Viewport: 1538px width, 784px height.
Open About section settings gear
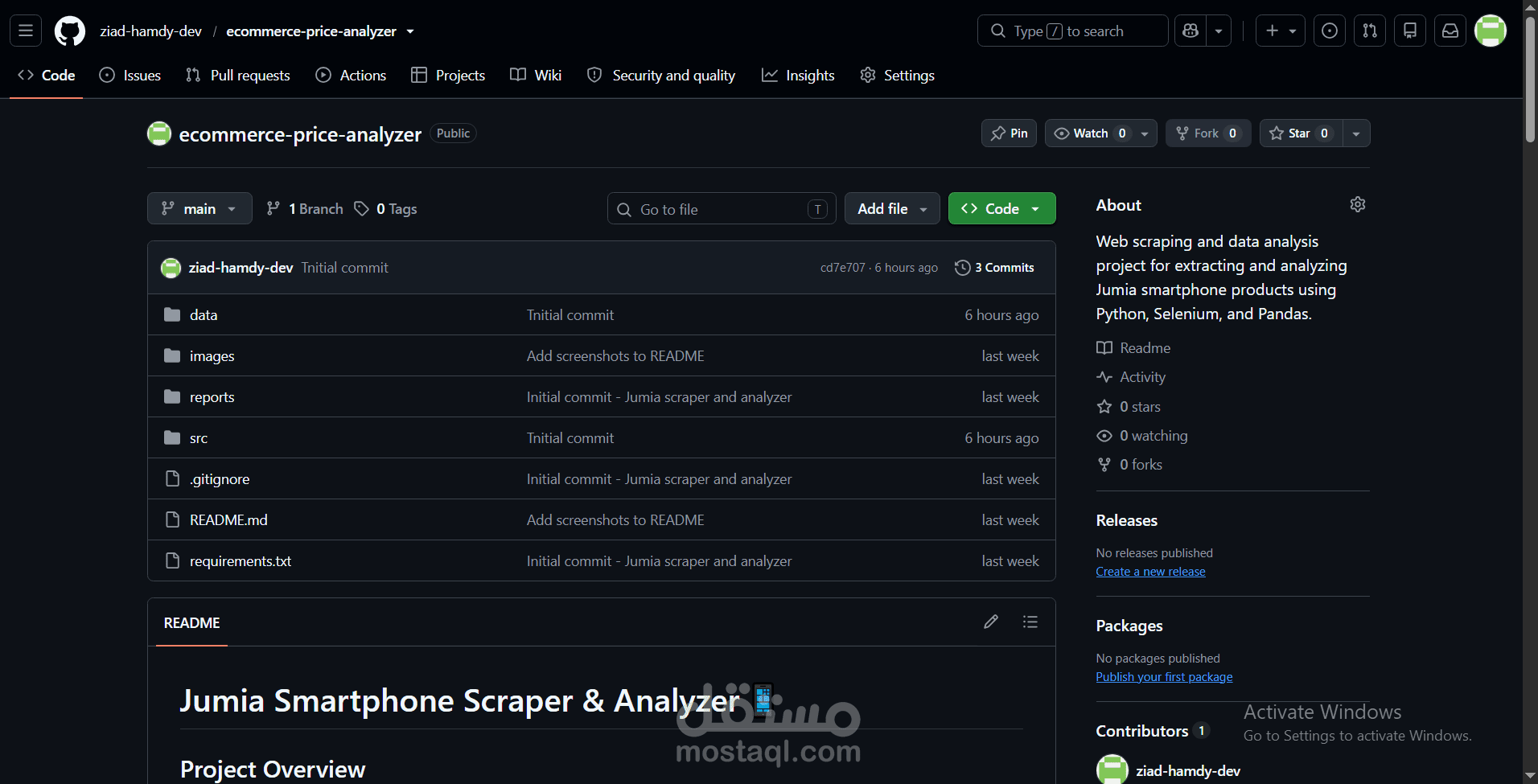(x=1358, y=204)
